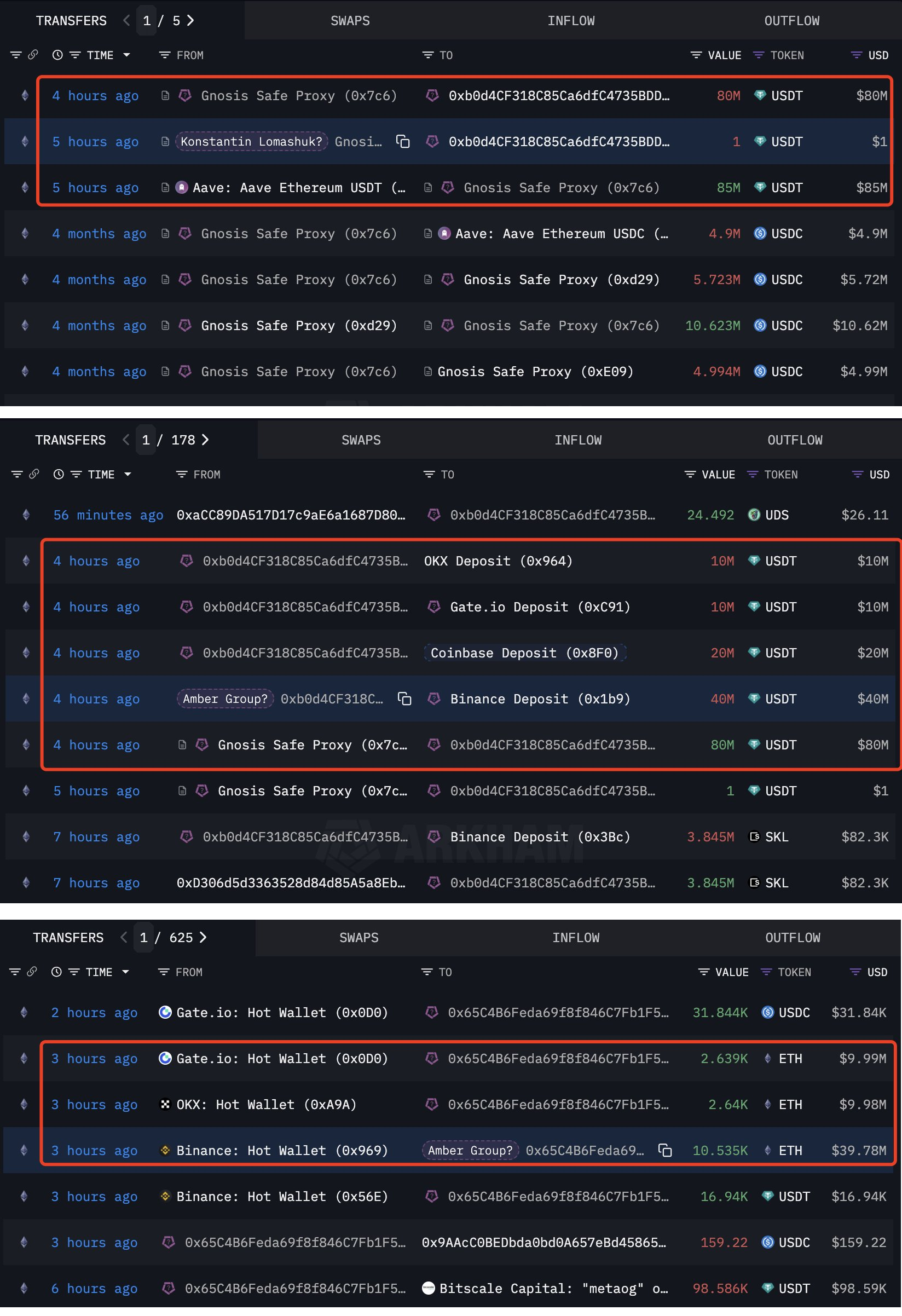Copy the Amber Group 0xb0d4CF318C address

[404, 699]
